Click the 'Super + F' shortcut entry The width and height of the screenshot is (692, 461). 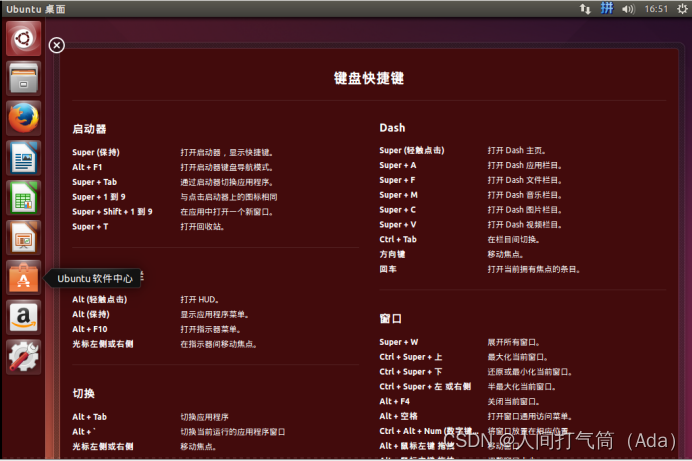tap(397, 180)
